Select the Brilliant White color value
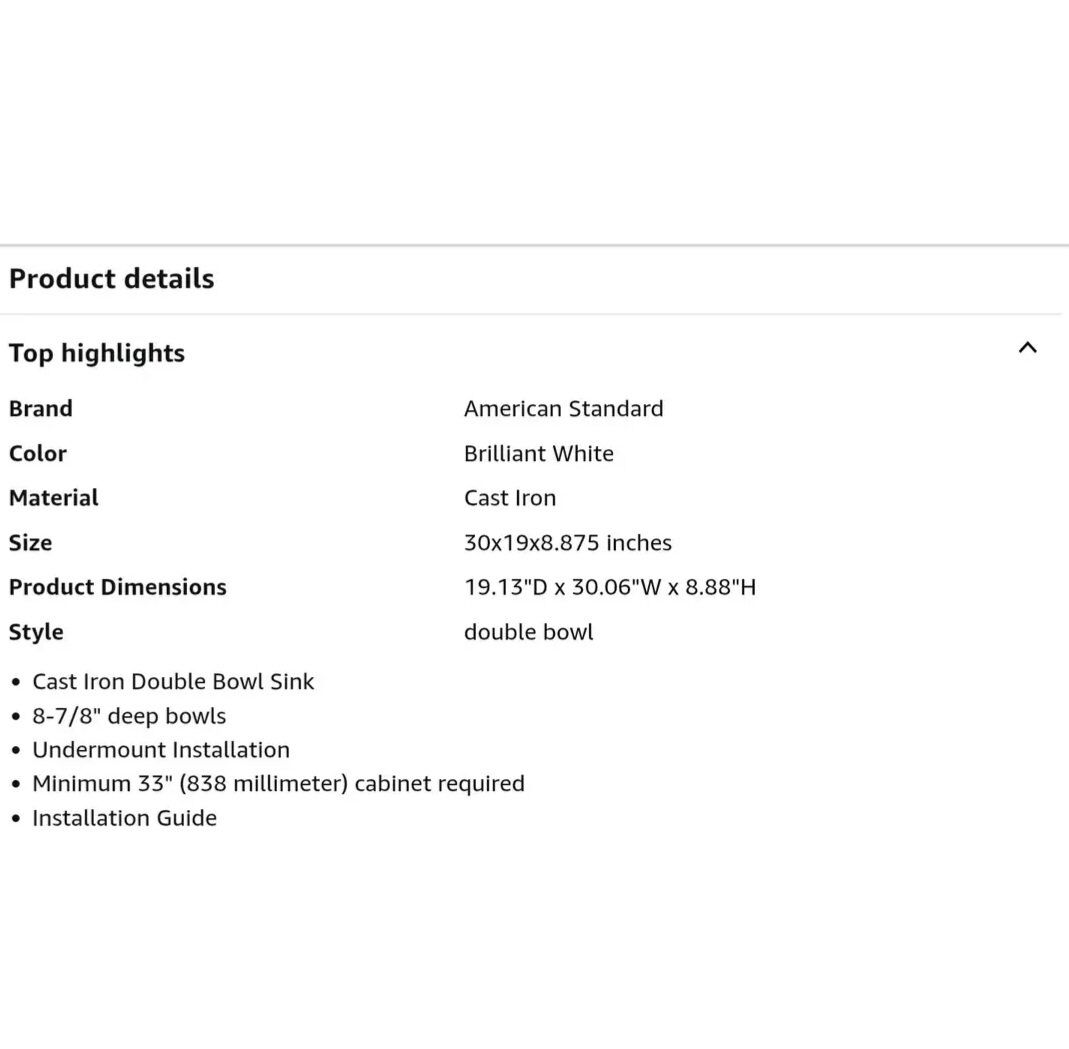The image size is (1069, 1049). (538, 453)
